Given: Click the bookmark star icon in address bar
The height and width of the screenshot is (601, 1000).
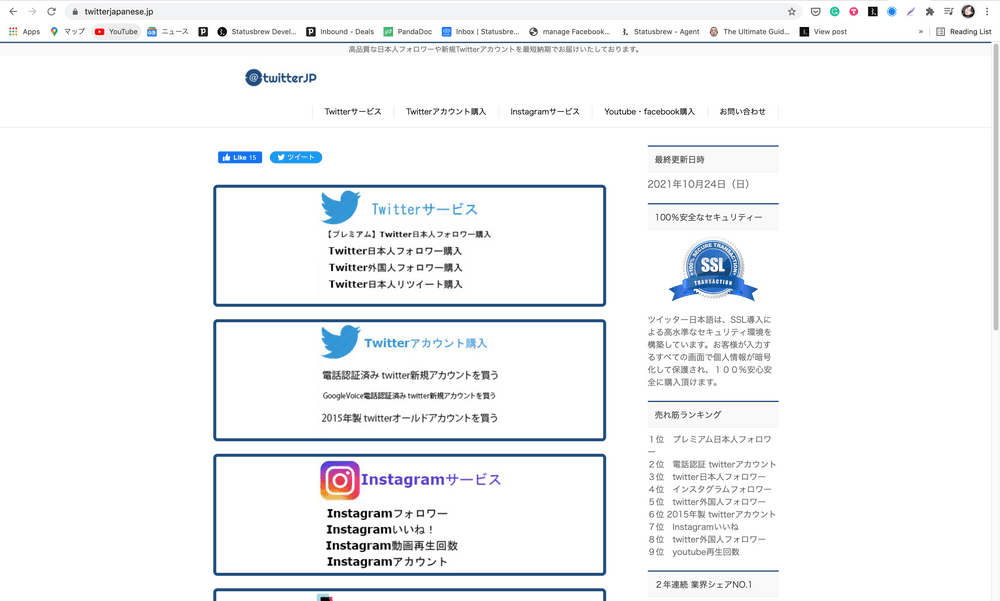Looking at the screenshot, I should (x=792, y=12).
